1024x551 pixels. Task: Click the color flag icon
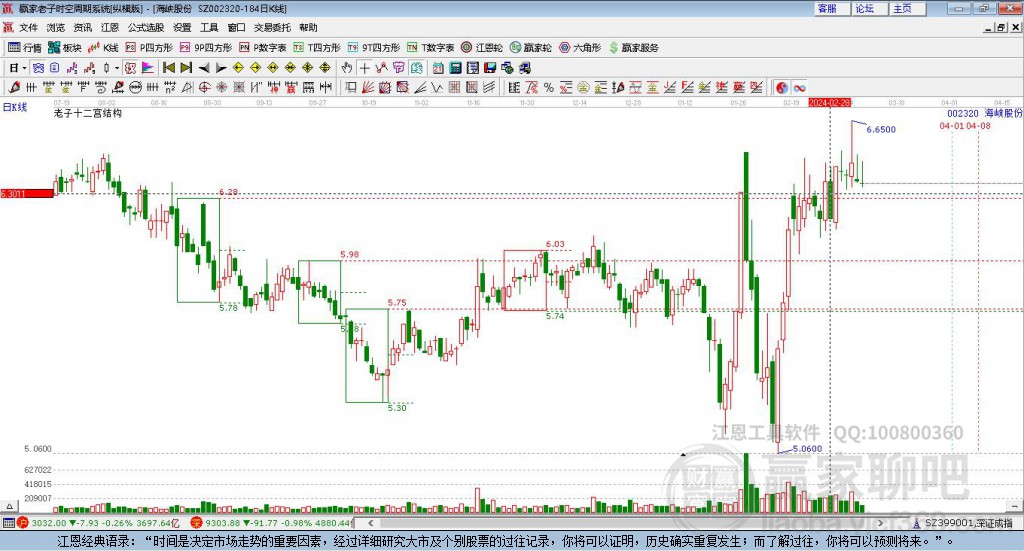tap(148, 68)
